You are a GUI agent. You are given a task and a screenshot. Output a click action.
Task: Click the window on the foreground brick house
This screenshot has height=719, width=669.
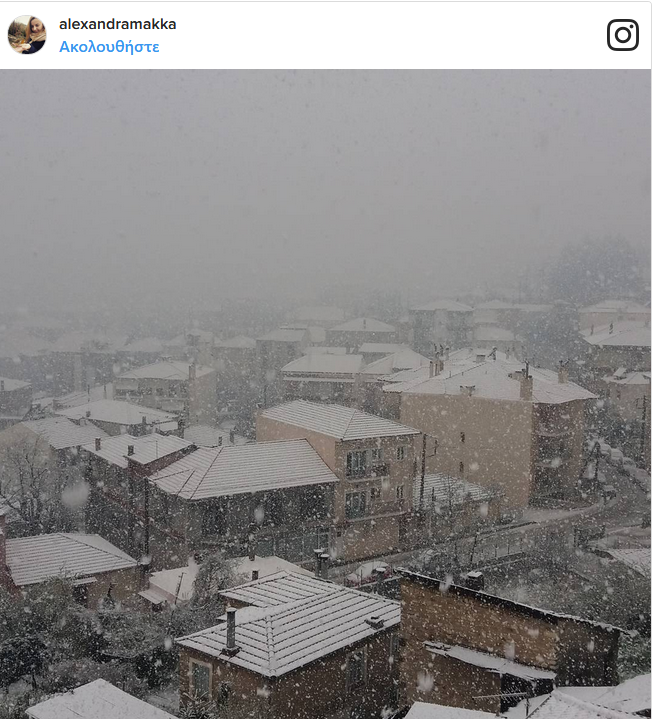coord(200,679)
